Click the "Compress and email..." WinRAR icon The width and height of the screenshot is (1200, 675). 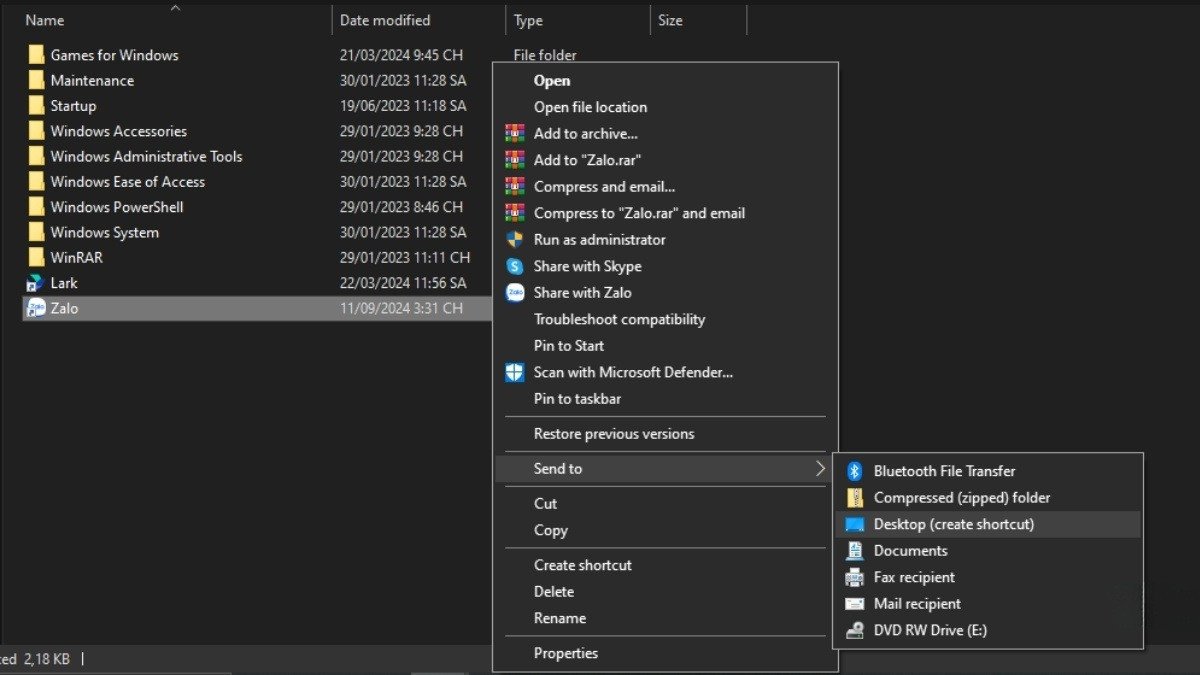514,186
